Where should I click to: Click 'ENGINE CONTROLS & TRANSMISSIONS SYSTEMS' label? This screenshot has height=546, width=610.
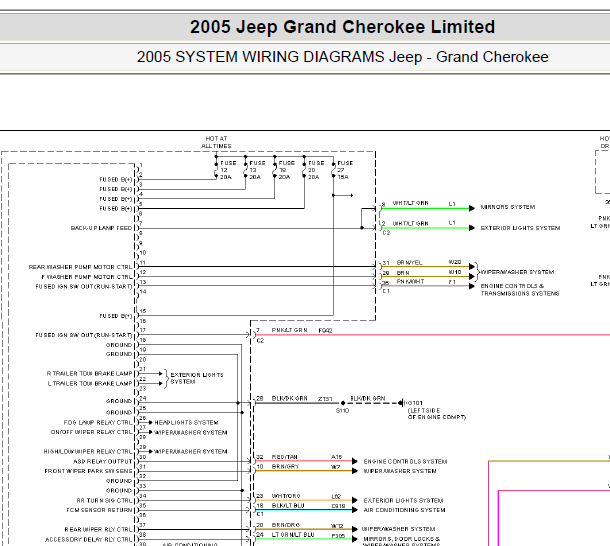click(520, 290)
